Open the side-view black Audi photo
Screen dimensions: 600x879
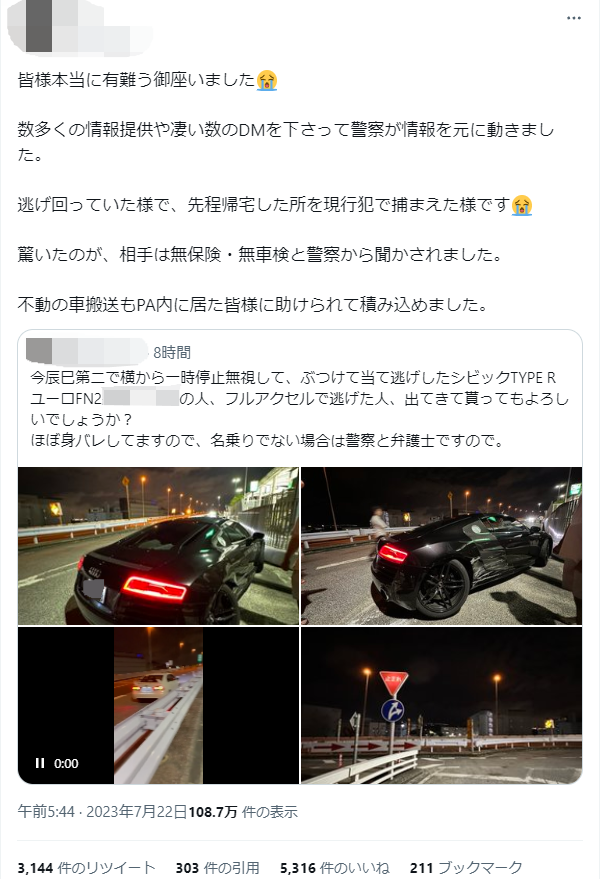(x=441, y=546)
